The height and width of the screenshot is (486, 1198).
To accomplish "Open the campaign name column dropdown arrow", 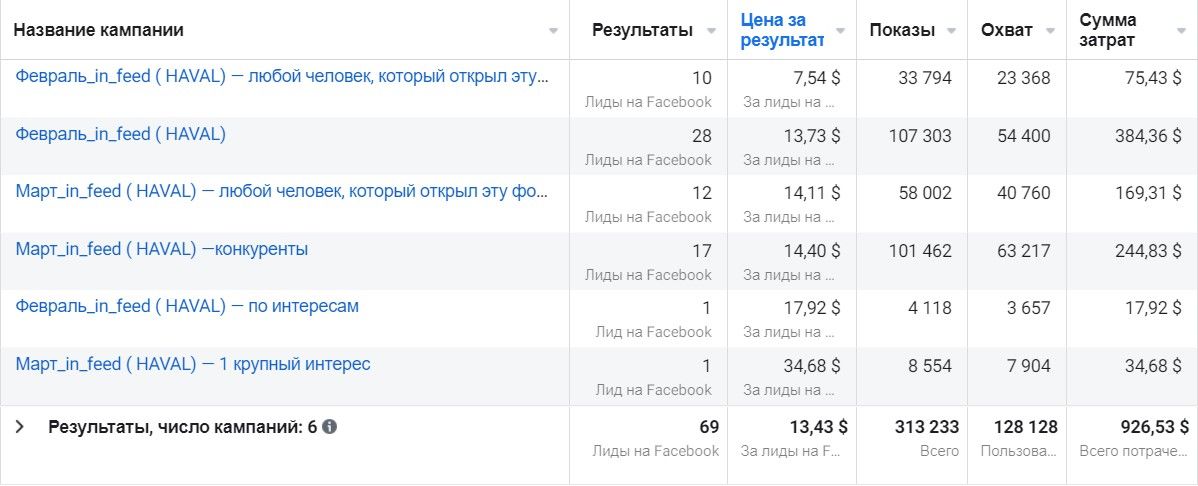I will pyautogui.click(x=553, y=31).
